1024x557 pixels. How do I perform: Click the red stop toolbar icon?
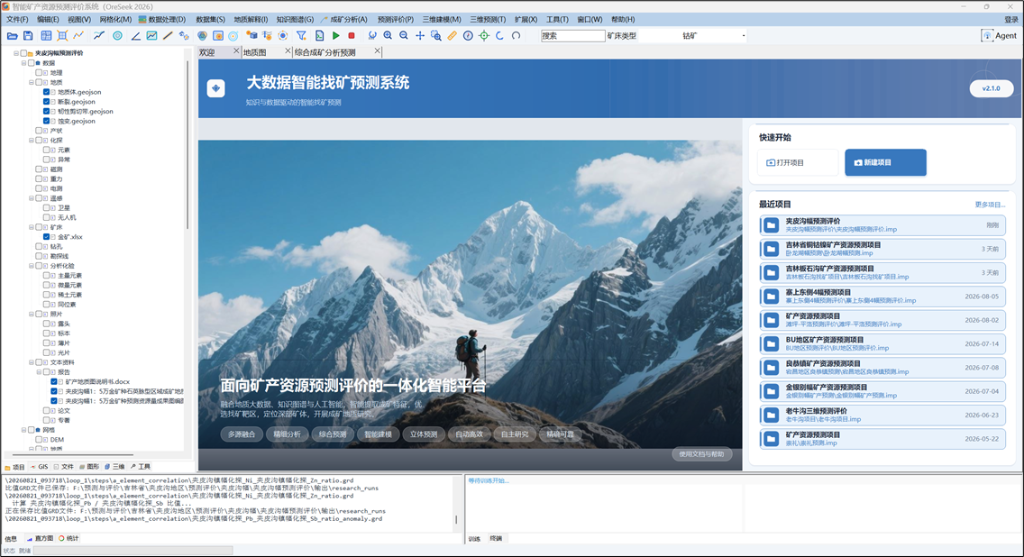pyautogui.click(x=351, y=36)
